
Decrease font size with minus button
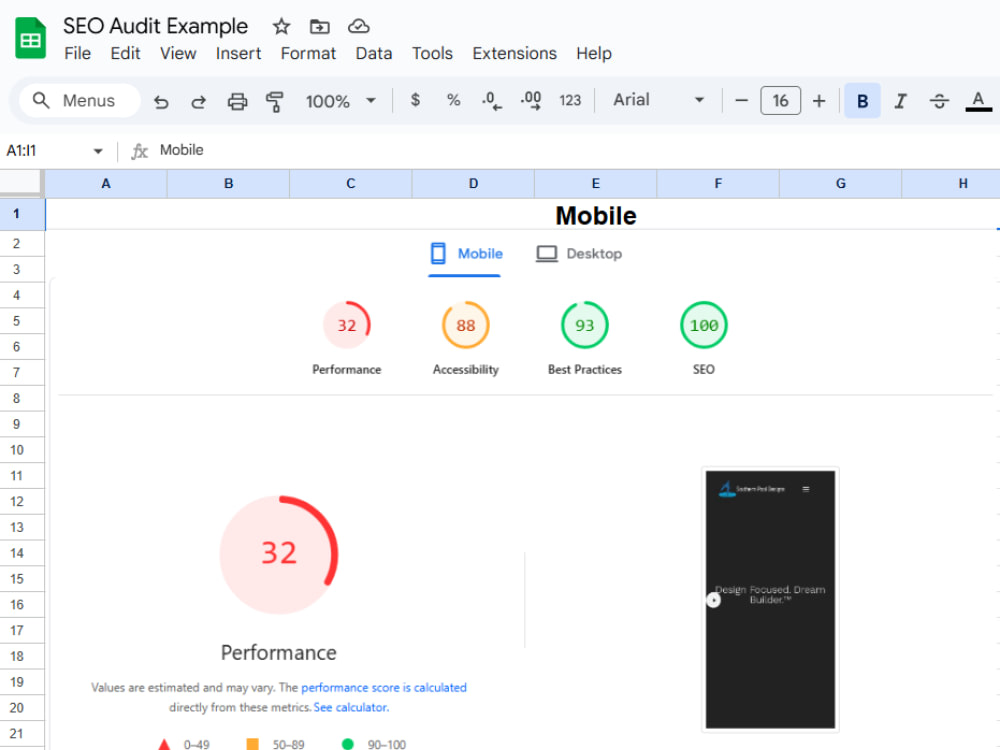tap(741, 101)
